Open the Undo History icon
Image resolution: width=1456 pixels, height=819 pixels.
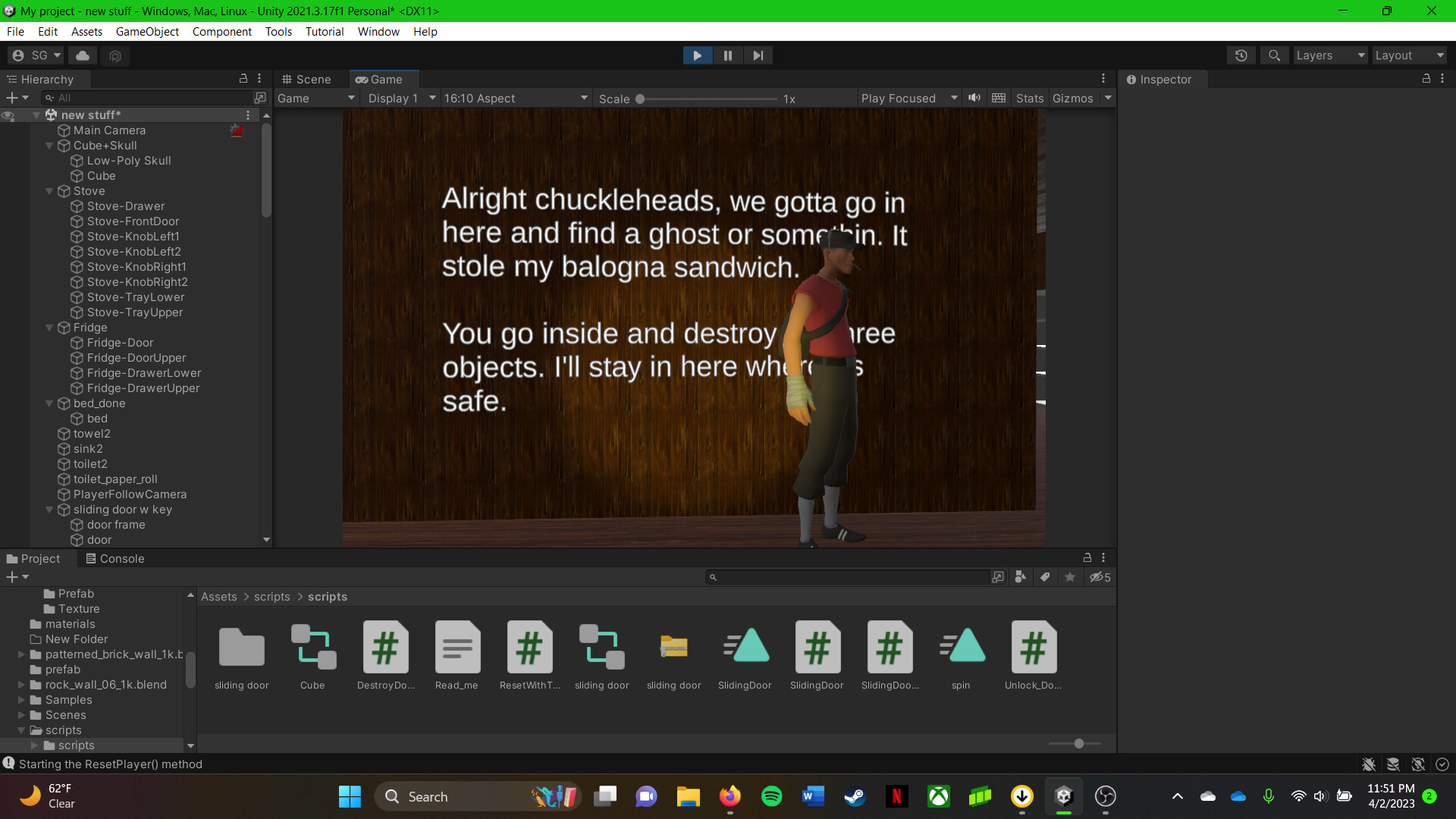tap(1241, 55)
